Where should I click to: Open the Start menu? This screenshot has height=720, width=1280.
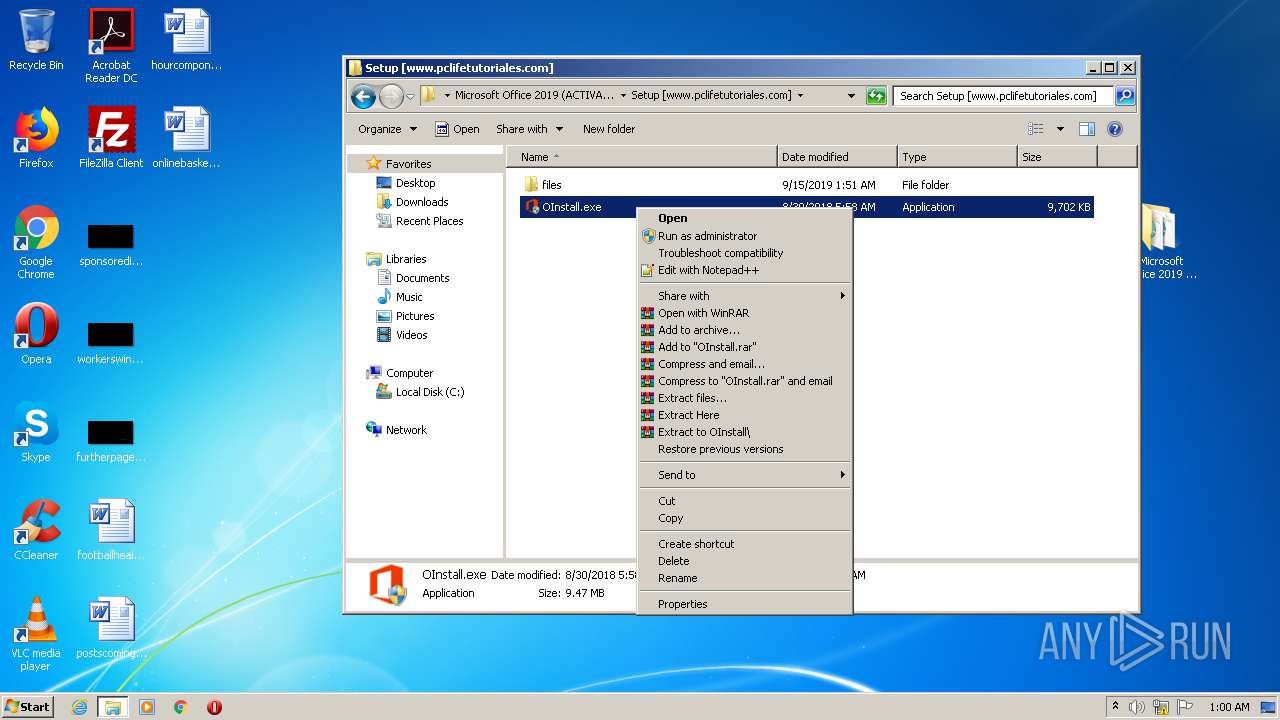click(28, 707)
